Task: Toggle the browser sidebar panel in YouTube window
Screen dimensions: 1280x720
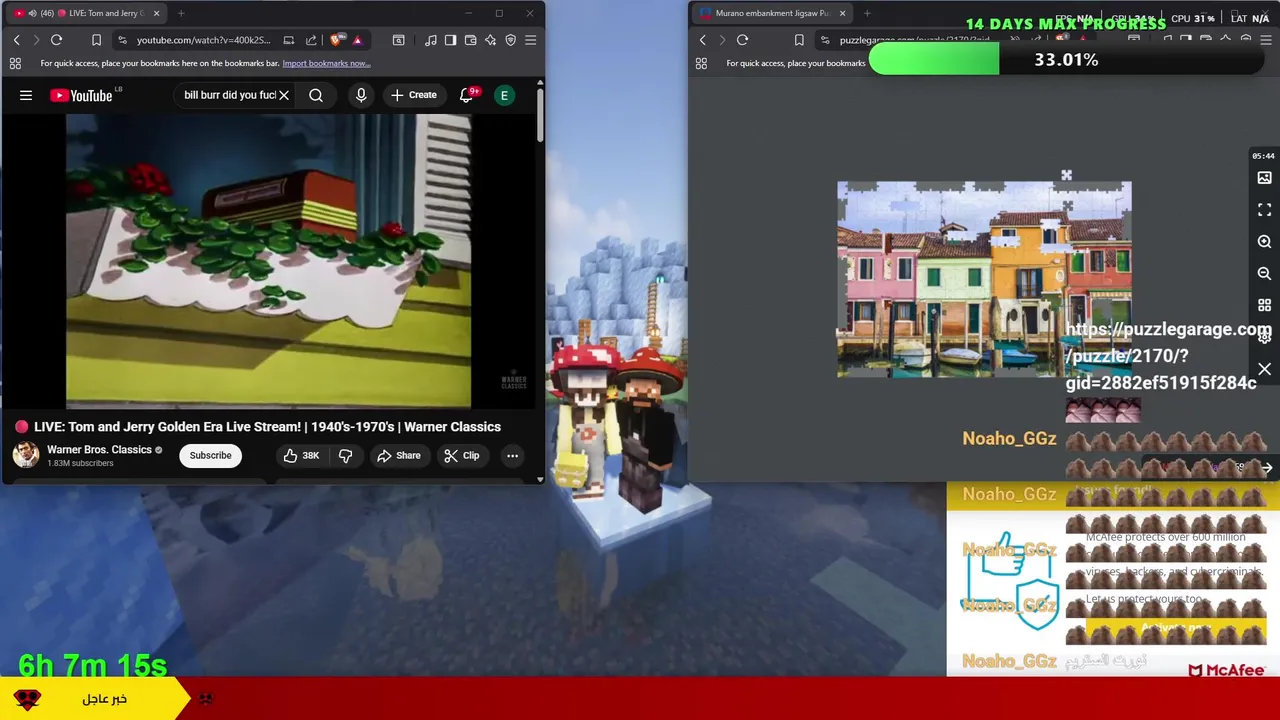Action: point(450,40)
